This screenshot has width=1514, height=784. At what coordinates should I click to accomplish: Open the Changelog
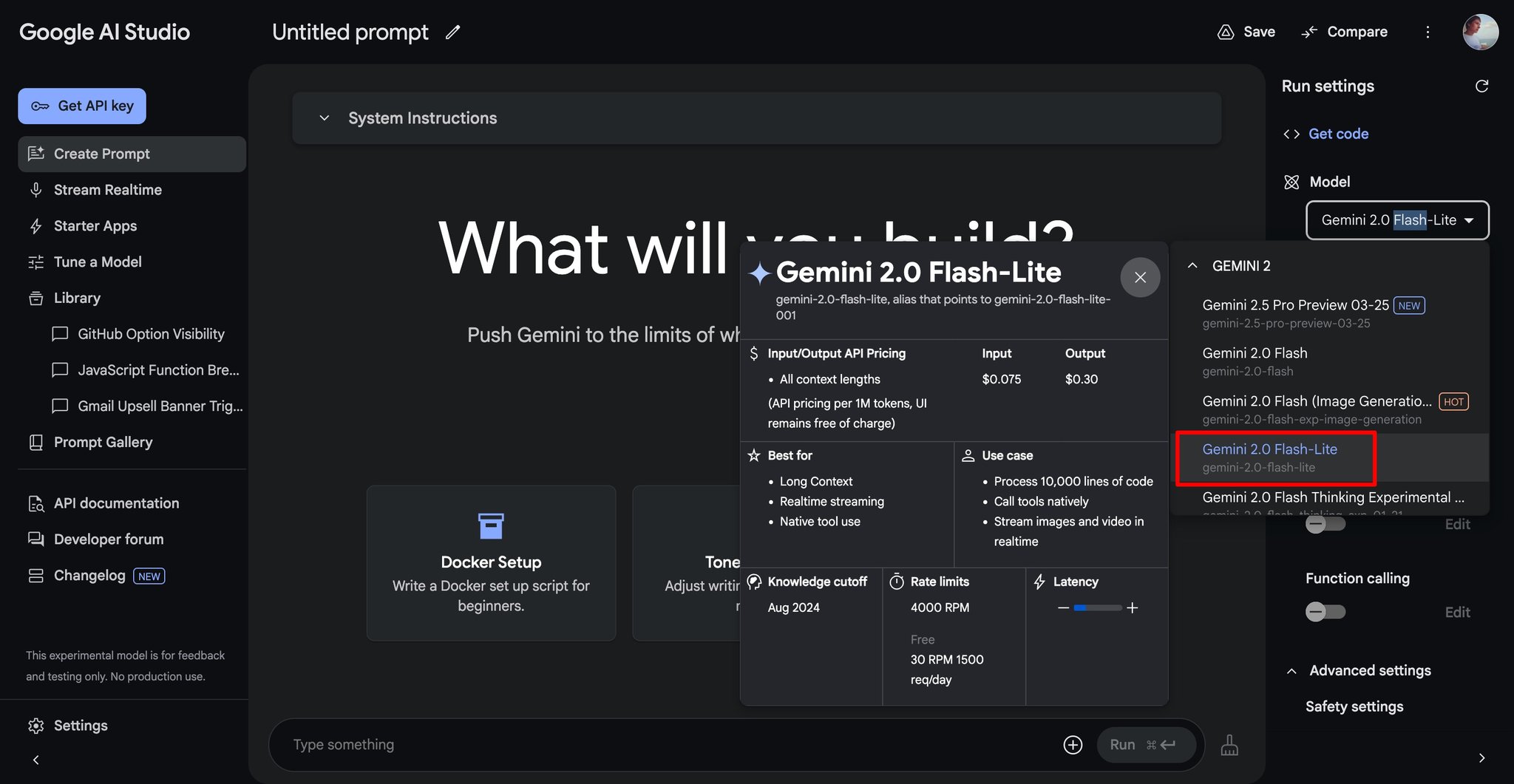(89, 576)
